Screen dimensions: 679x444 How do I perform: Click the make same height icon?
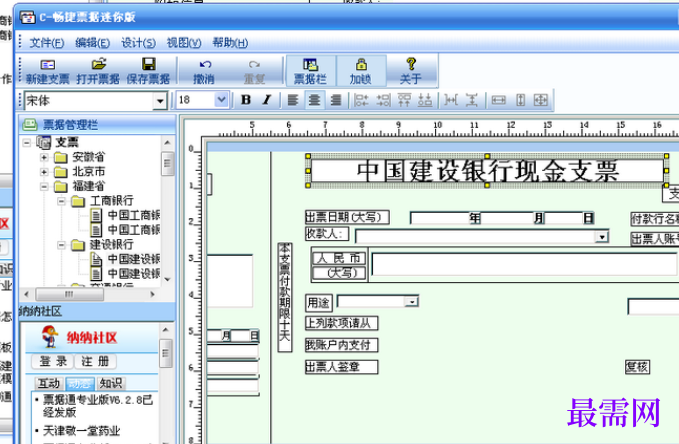521,100
